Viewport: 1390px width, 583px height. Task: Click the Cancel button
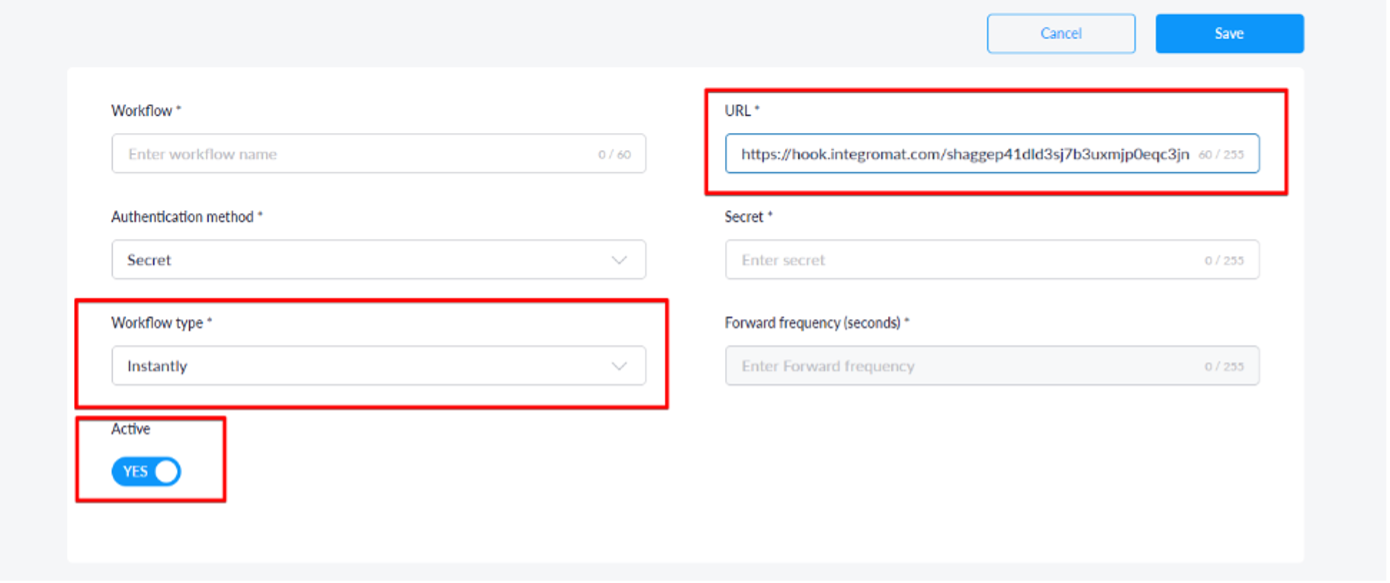click(x=1061, y=33)
